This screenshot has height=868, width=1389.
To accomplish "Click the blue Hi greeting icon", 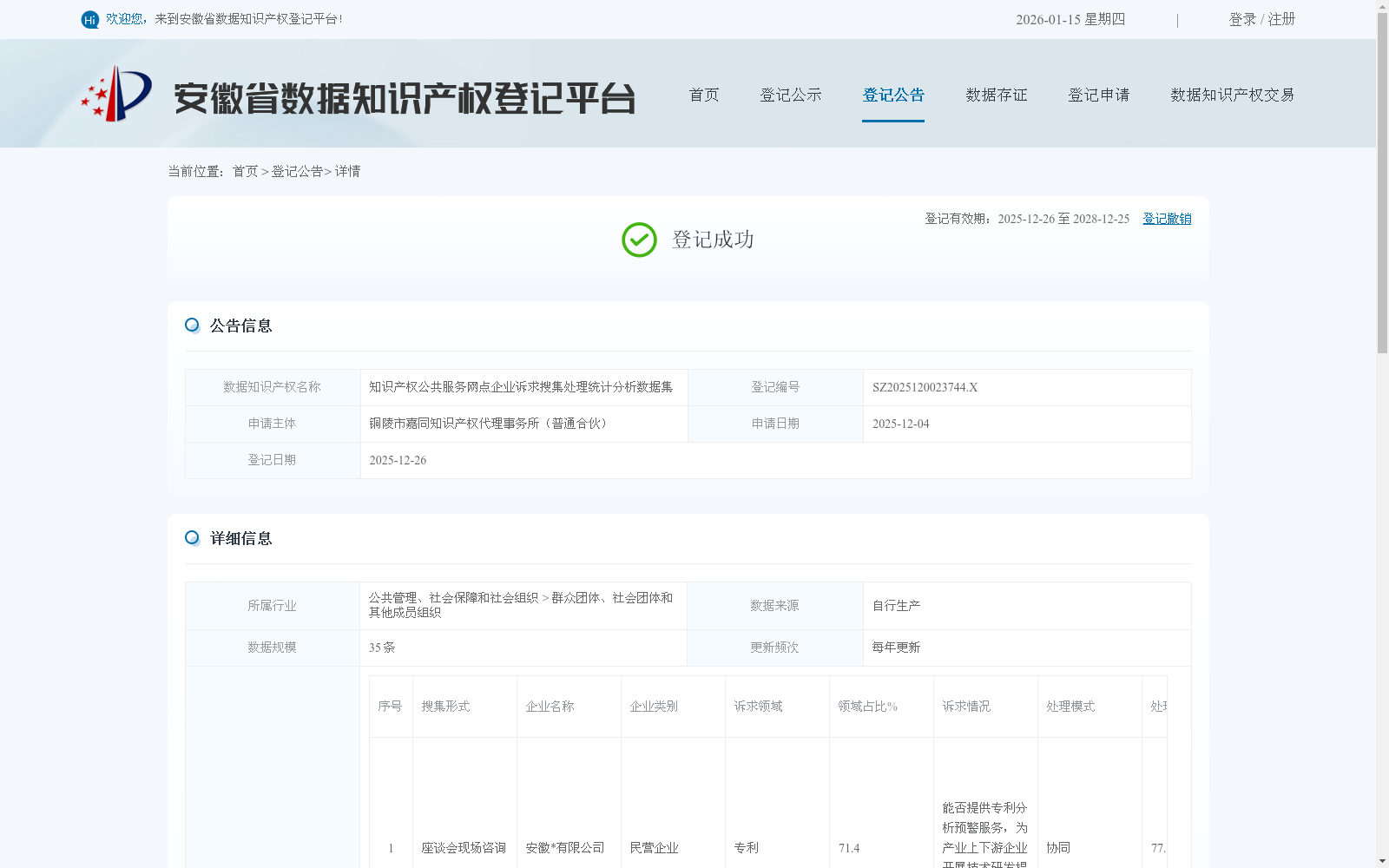I will [x=89, y=19].
